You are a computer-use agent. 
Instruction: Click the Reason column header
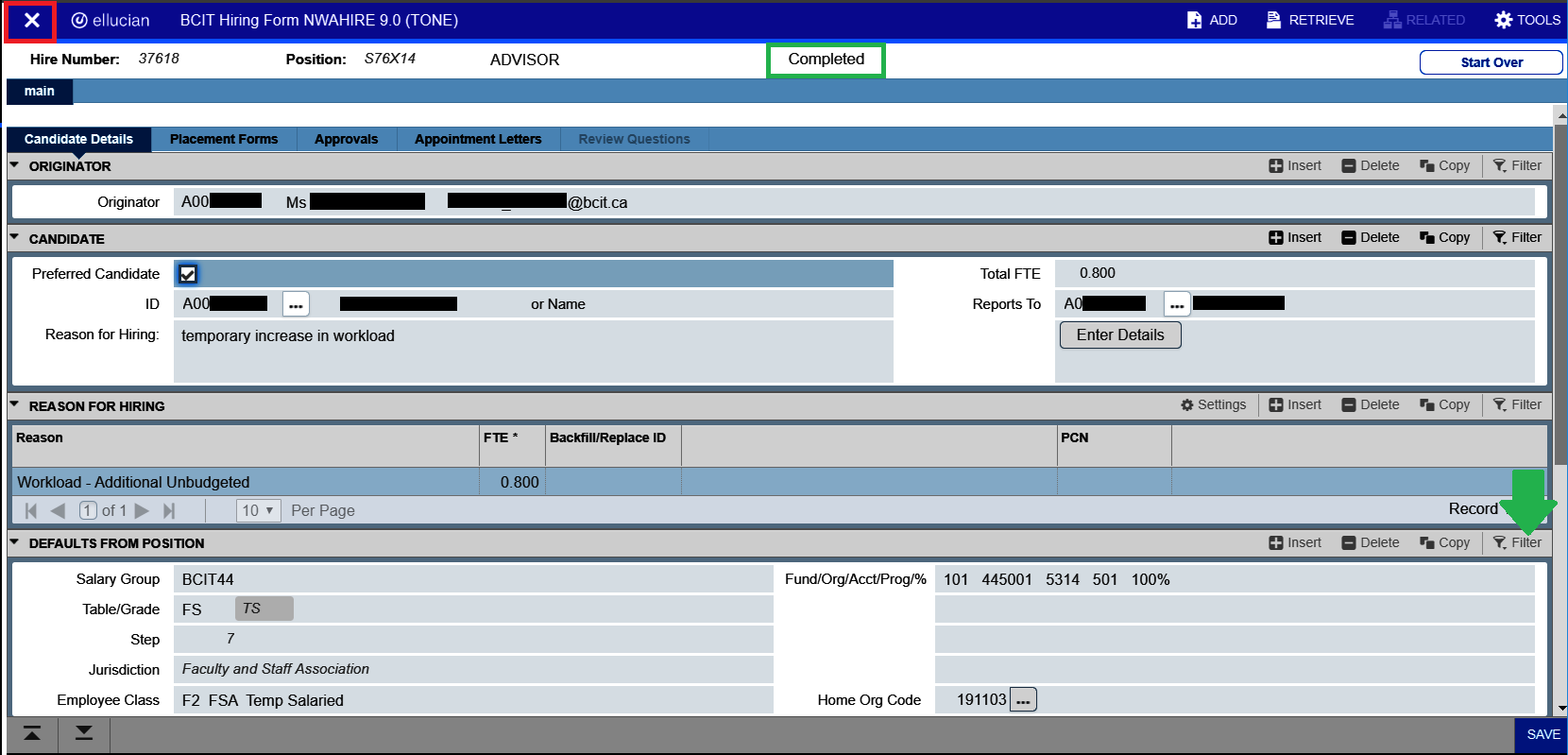point(246,446)
